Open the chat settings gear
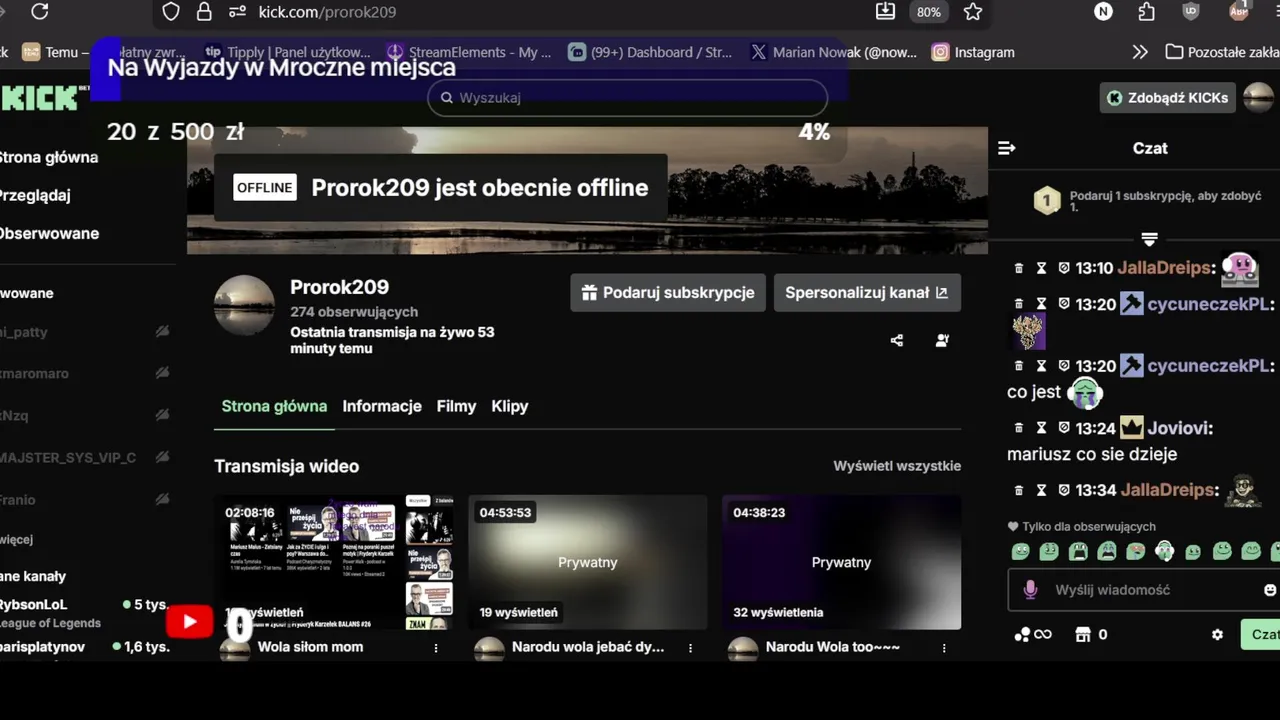Image resolution: width=1280 pixels, height=720 pixels. (x=1217, y=635)
